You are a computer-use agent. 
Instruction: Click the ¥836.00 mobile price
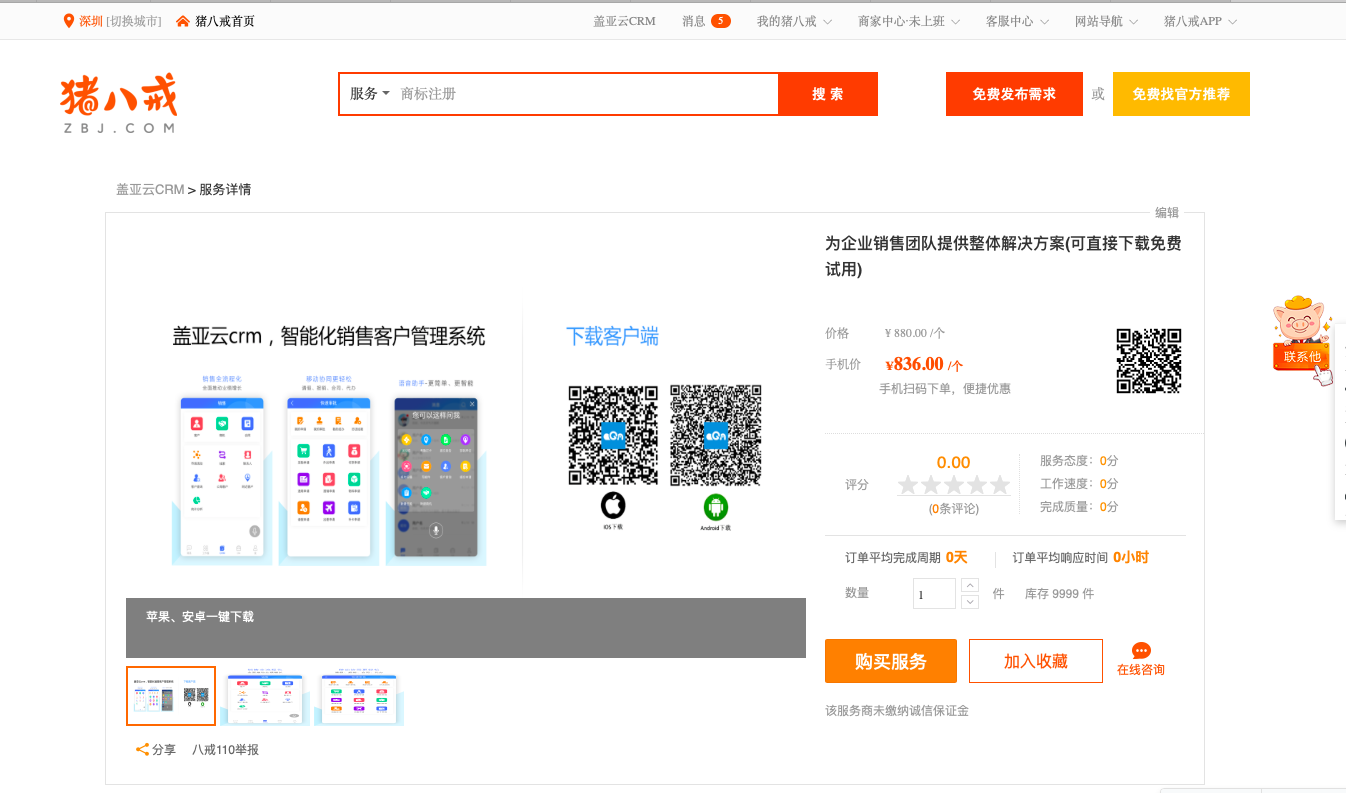924,364
